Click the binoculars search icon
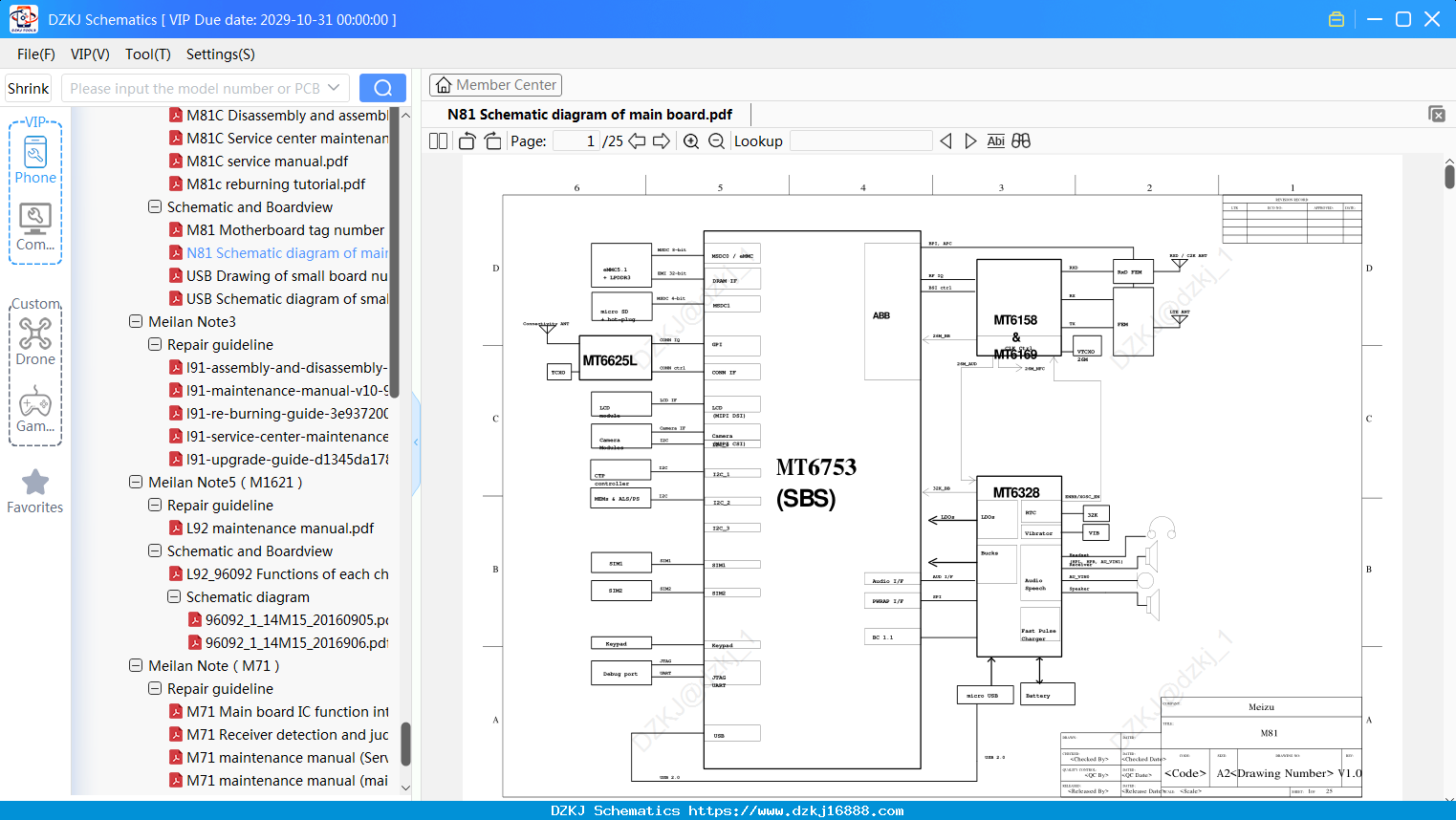This screenshot has height=820, width=1456. [x=1021, y=141]
